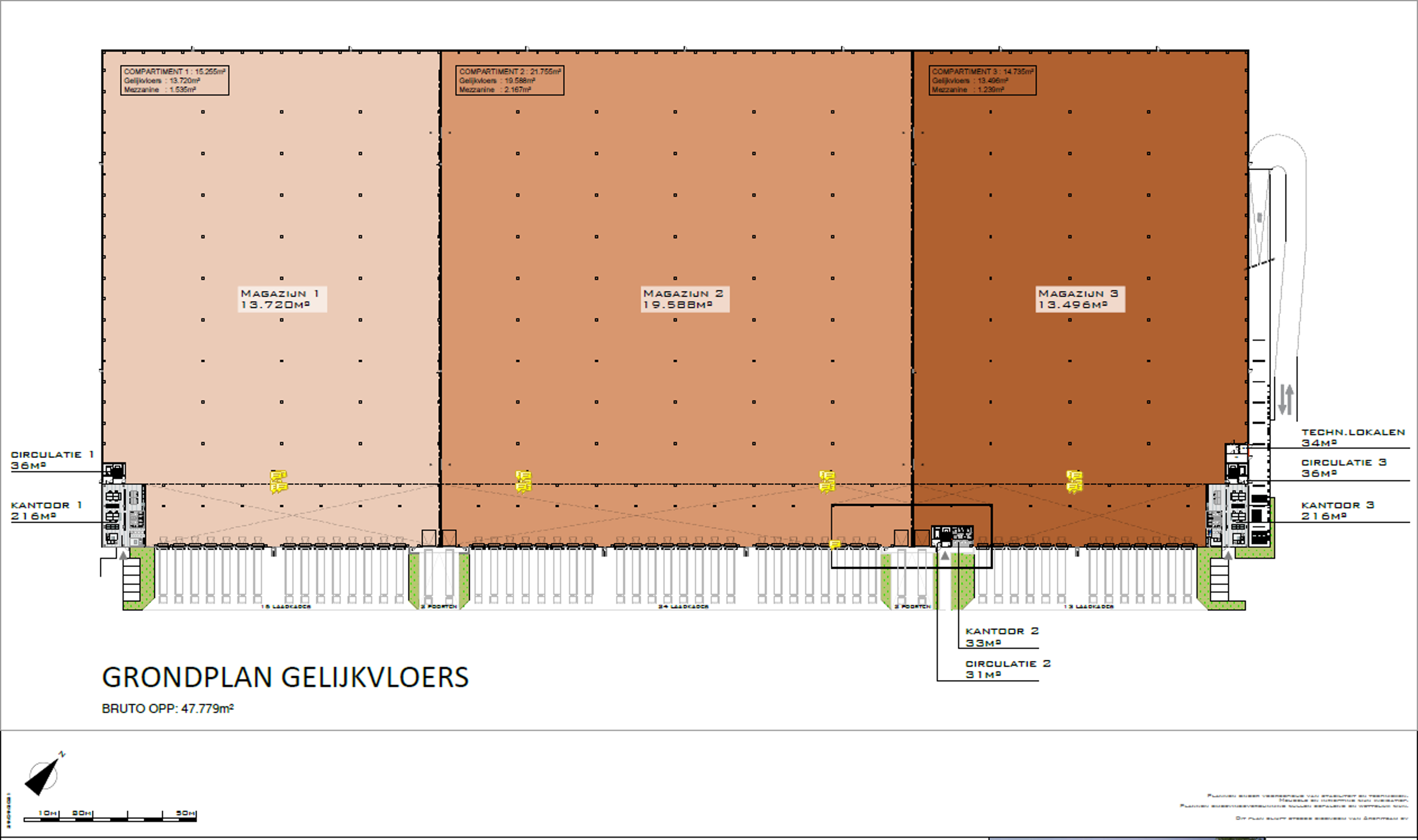Open small yellow comment at loading docks
Viewport: 1418px width, 840px height.
[834, 544]
